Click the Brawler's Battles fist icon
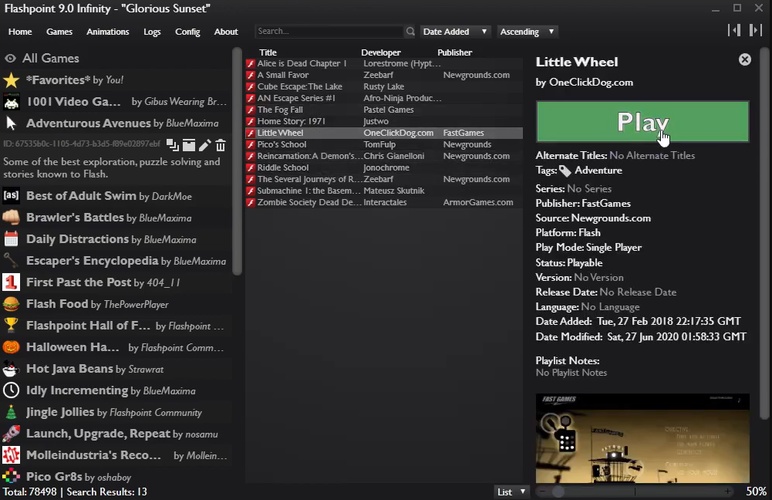772x500 pixels. coord(11,218)
